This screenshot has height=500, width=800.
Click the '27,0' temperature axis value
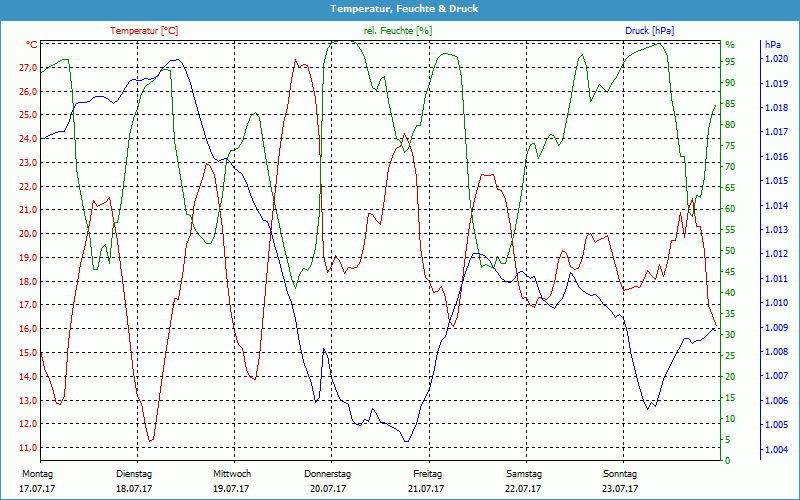[28, 67]
